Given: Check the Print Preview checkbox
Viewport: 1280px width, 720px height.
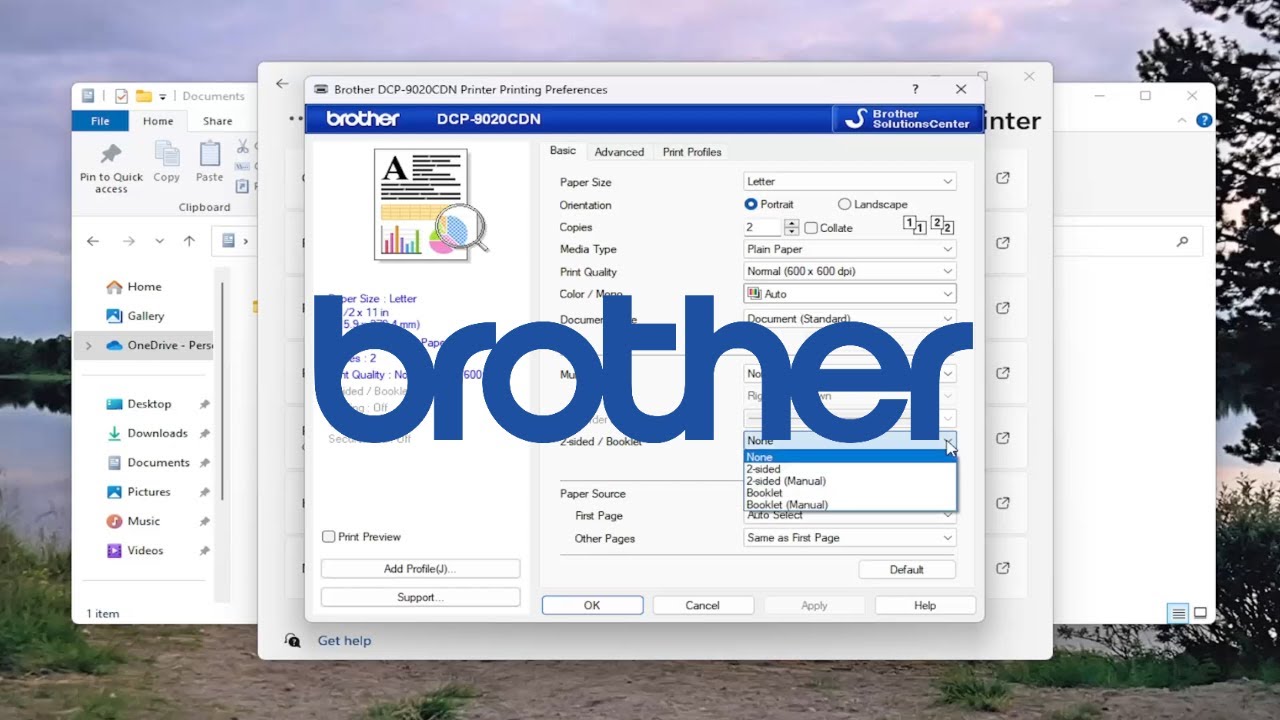Looking at the screenshot, I should click(x=328, y=537).
